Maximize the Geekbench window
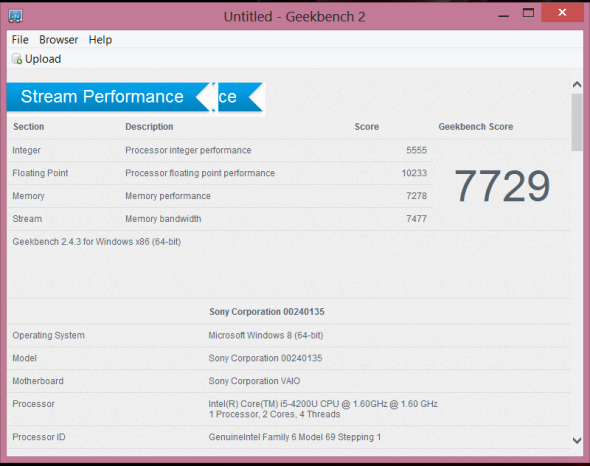 (528, 13)
